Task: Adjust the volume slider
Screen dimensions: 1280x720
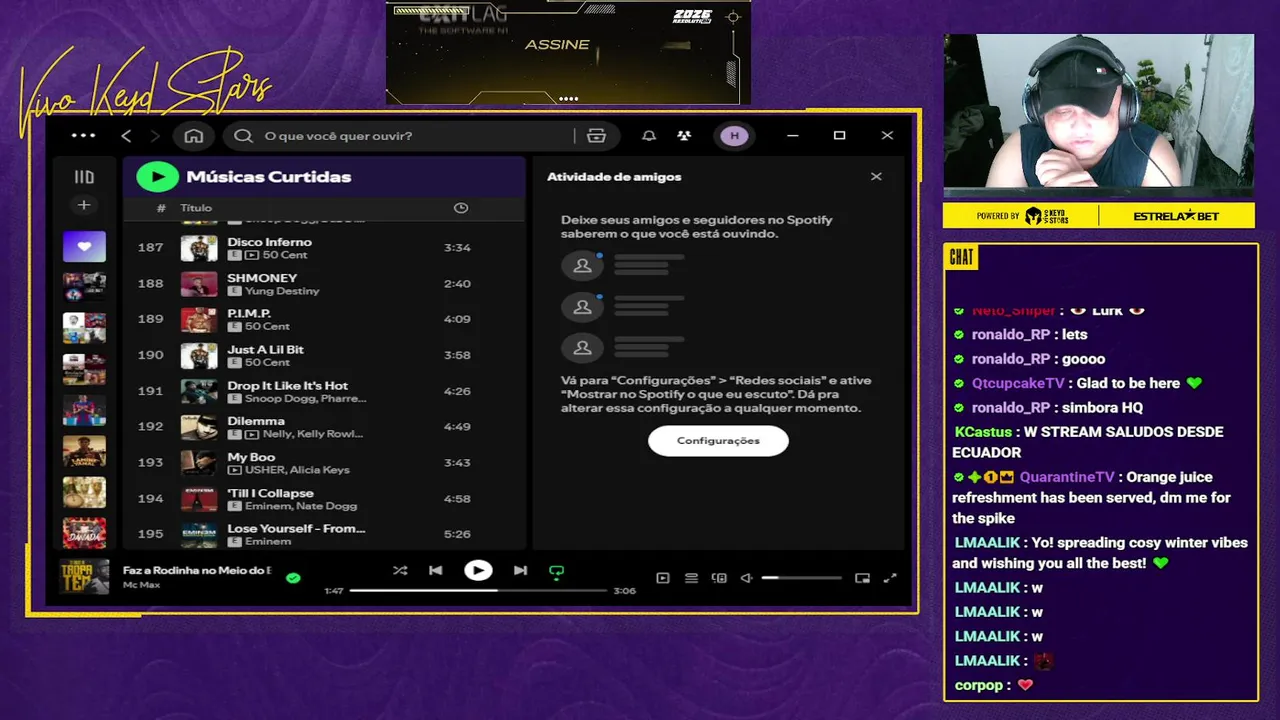Action: [x=801, y=578]
